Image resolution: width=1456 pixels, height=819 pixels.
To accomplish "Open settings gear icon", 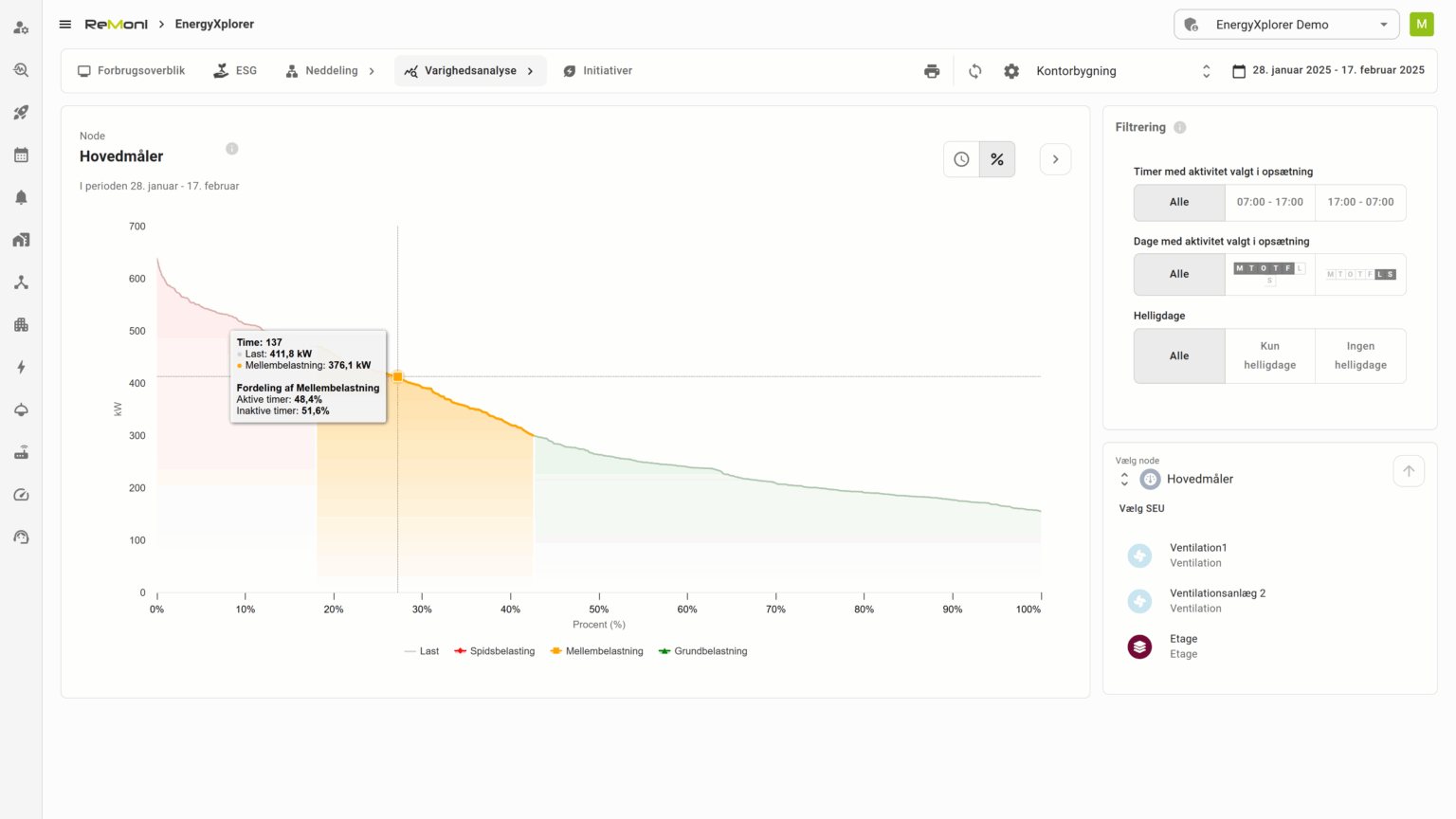I will pos(1011,71).
